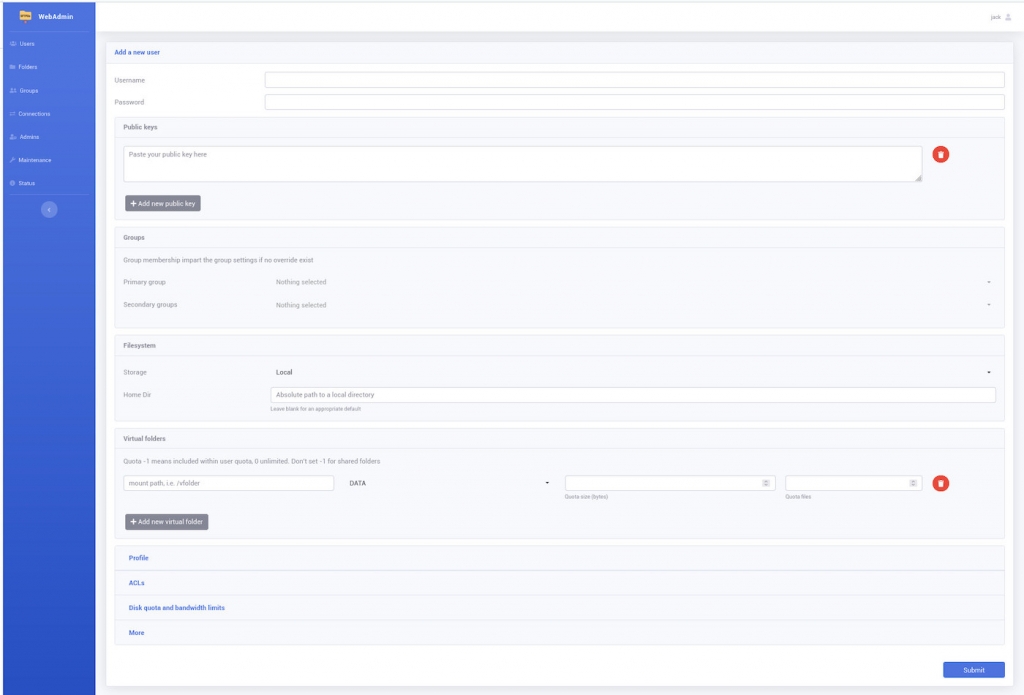1024x695 pixels.
Task: Open the Admins section
Action: (x=24, y=137)
